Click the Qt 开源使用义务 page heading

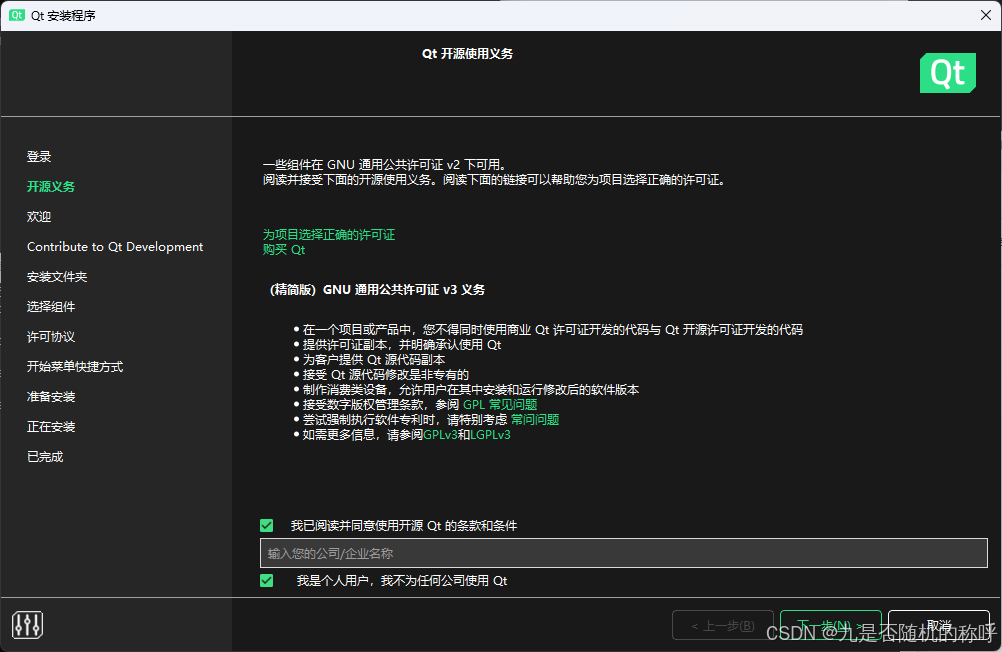pyautogui.click(x=467, y=54)
